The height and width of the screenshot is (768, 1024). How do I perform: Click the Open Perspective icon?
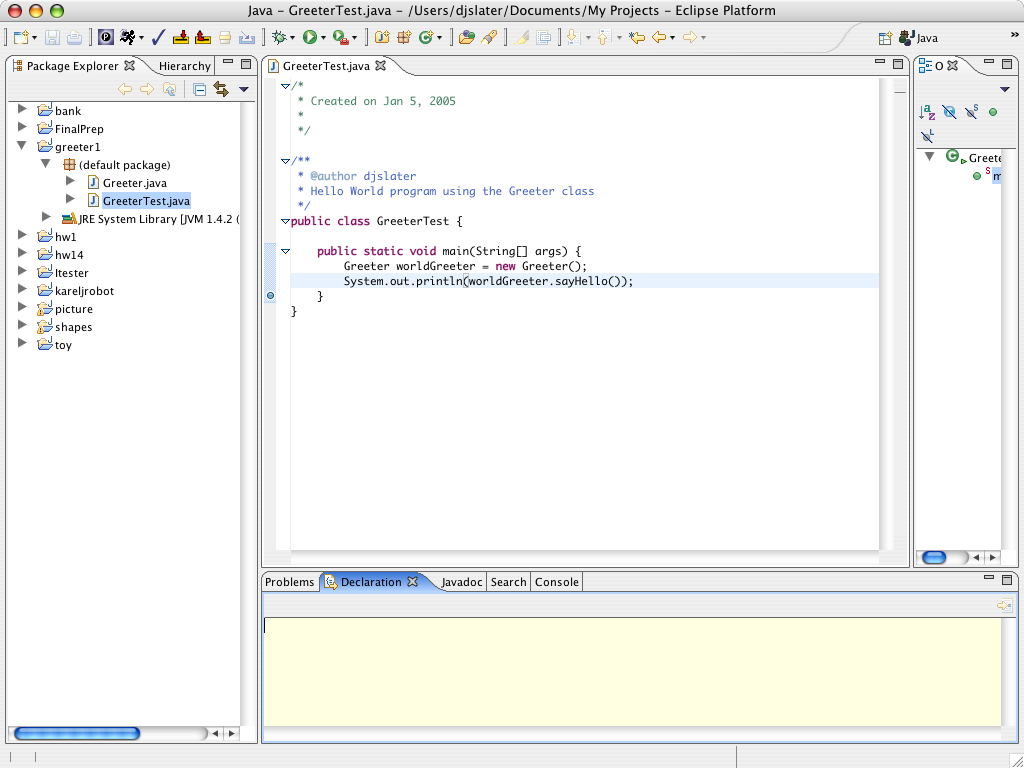coord(885,38)
